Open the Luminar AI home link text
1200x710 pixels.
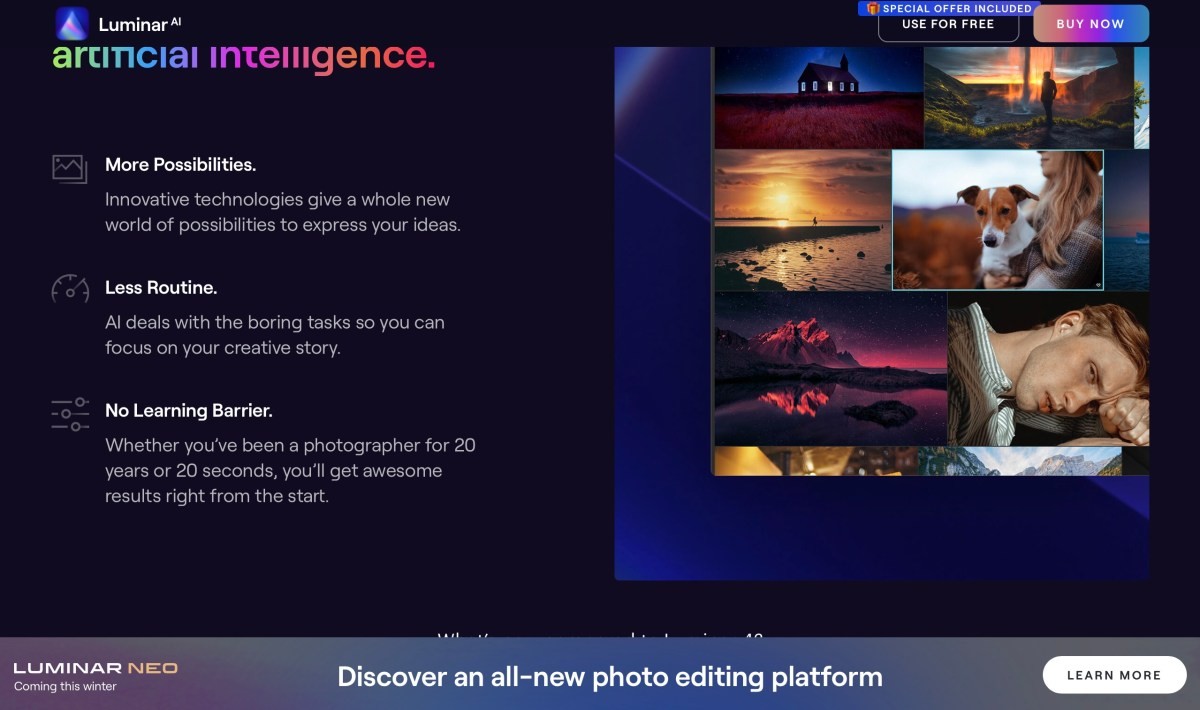[x=140, y=24]
